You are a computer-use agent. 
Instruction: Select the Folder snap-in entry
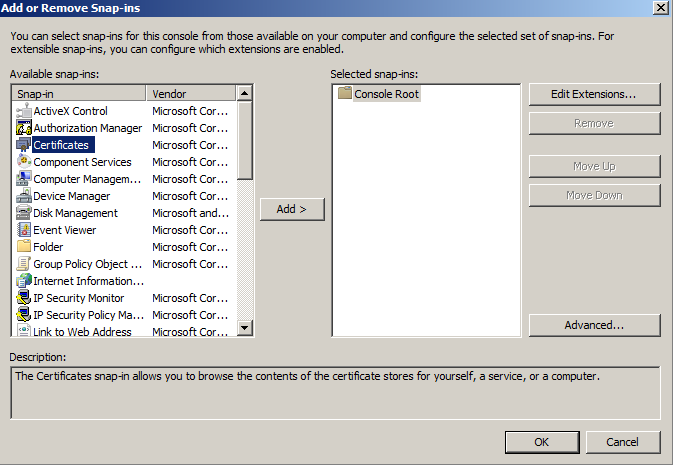(x=48, y=247)
